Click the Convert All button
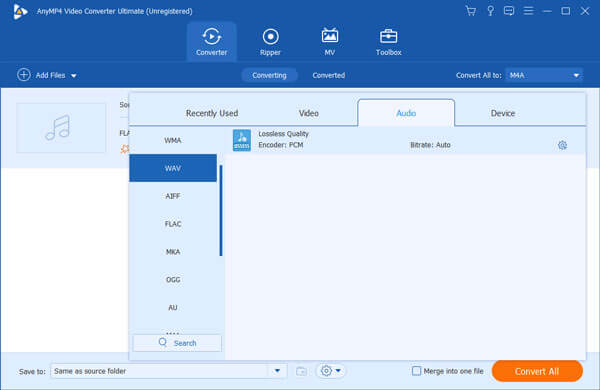 tap(537, 371)
